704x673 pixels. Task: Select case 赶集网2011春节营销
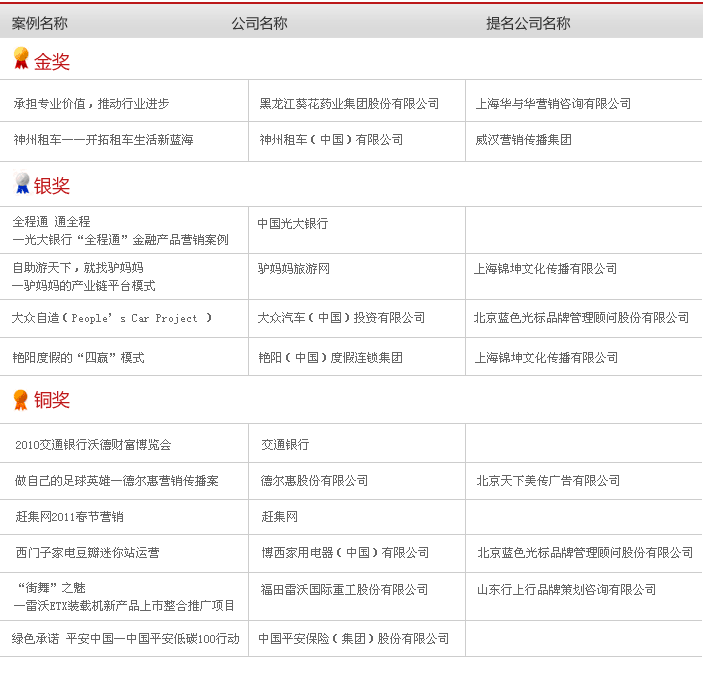click(70, 517)
